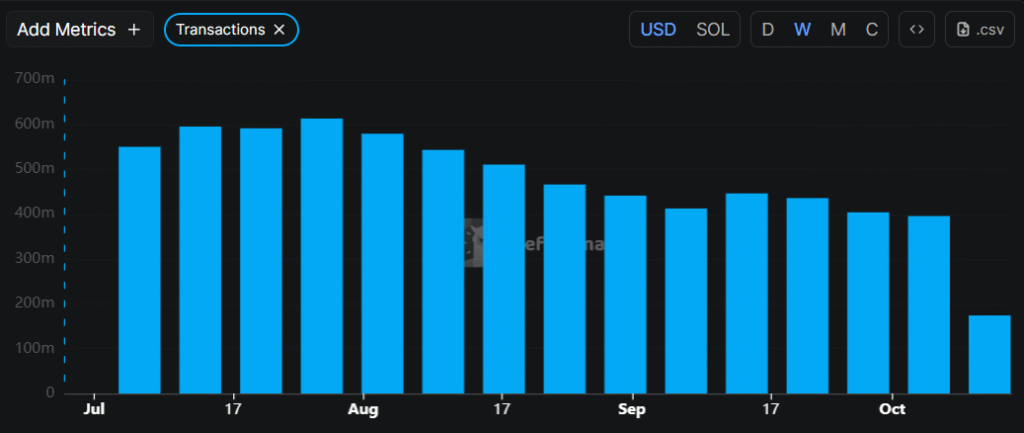Switch denomination to SOL
This screenshot has width=1024, height=433.
pos(713,30)
